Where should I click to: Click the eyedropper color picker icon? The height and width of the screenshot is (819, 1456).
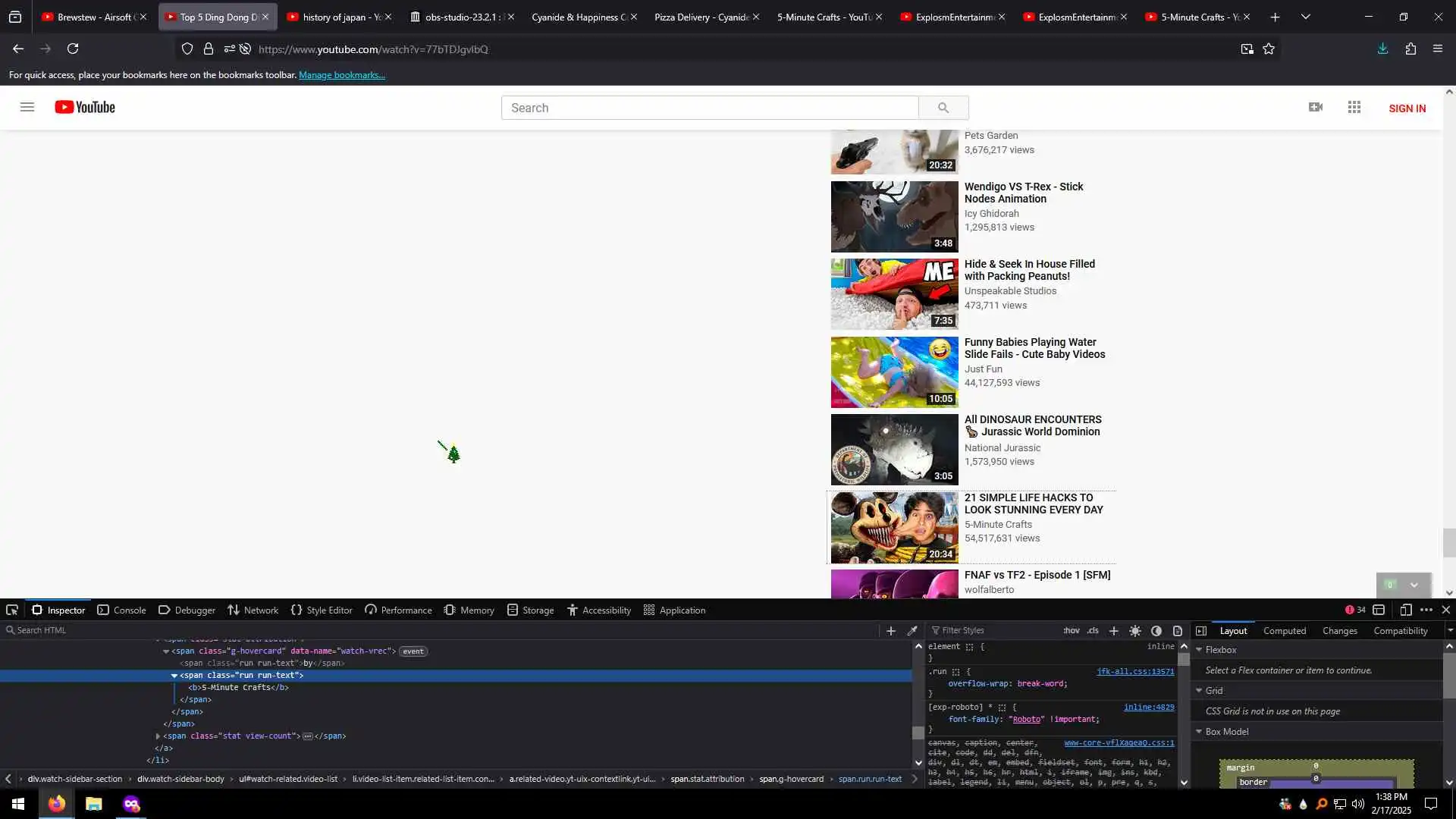(x=912, y=630)
